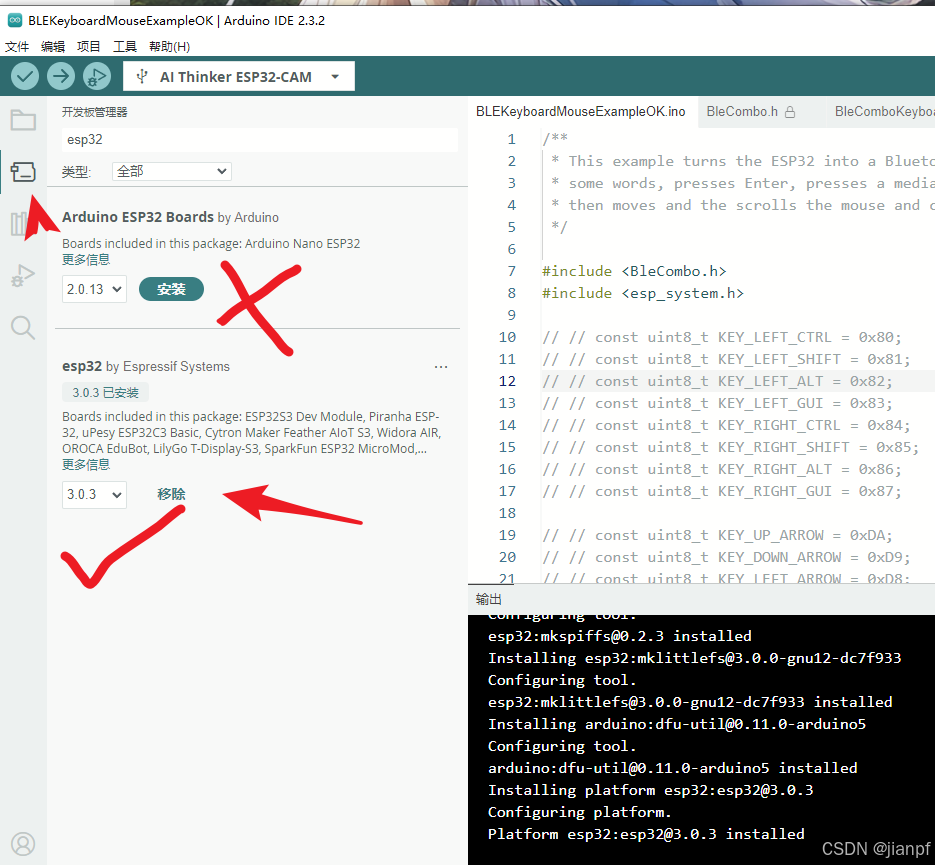935x865 pixels.
Task: Click line number 7 in gutter
Action: point(512,271)
